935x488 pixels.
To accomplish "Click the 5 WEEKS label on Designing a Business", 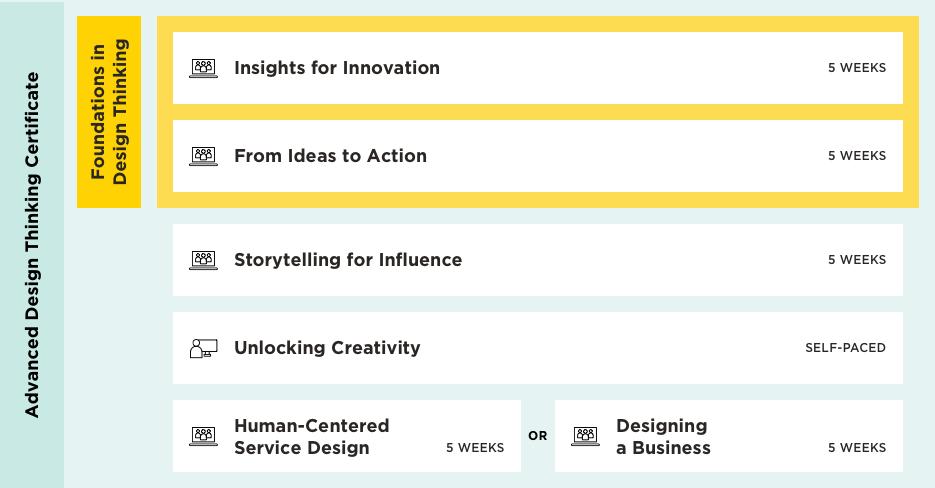I will [x=856, y=448].
